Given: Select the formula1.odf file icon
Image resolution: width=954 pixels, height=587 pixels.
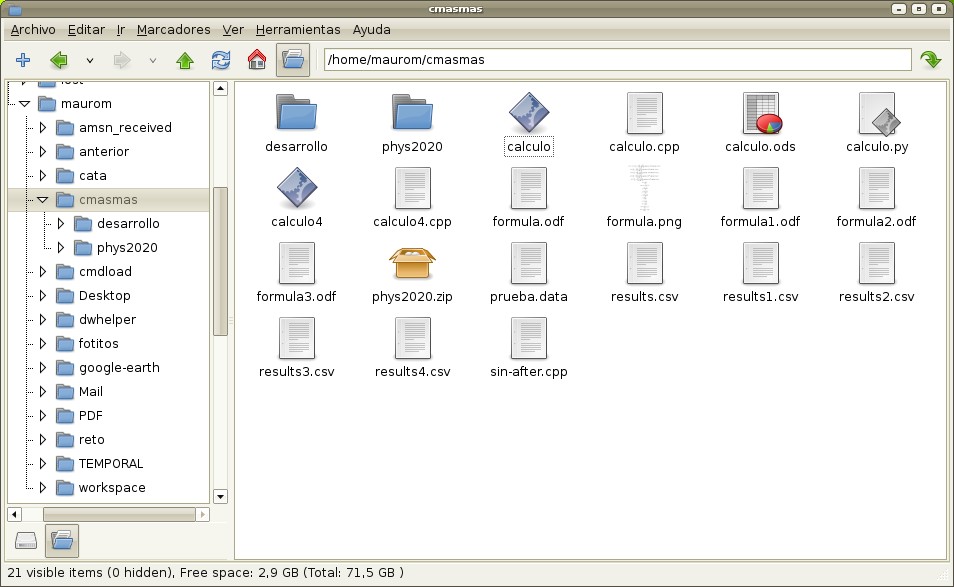Looking at the screenshot, I should coord(761,188).
